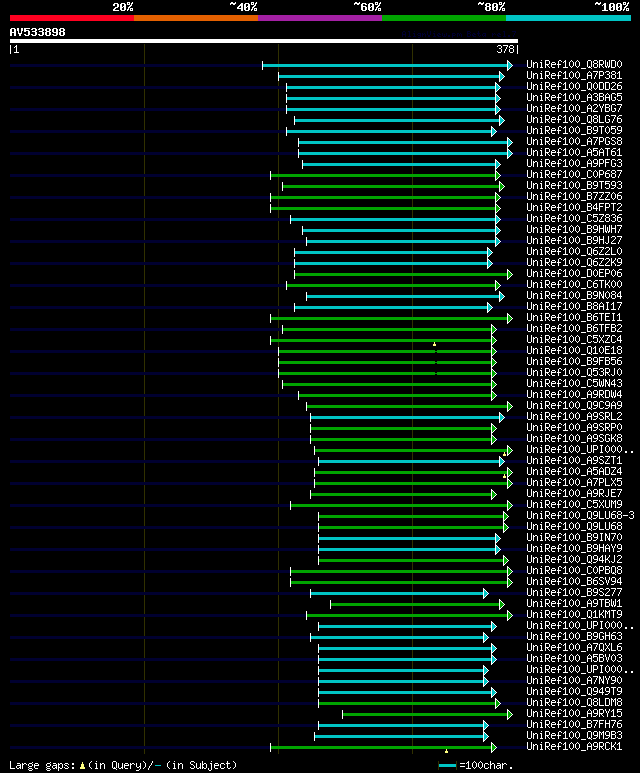Select the UniRef100_C5XZC4 label

tap(574, 340)
